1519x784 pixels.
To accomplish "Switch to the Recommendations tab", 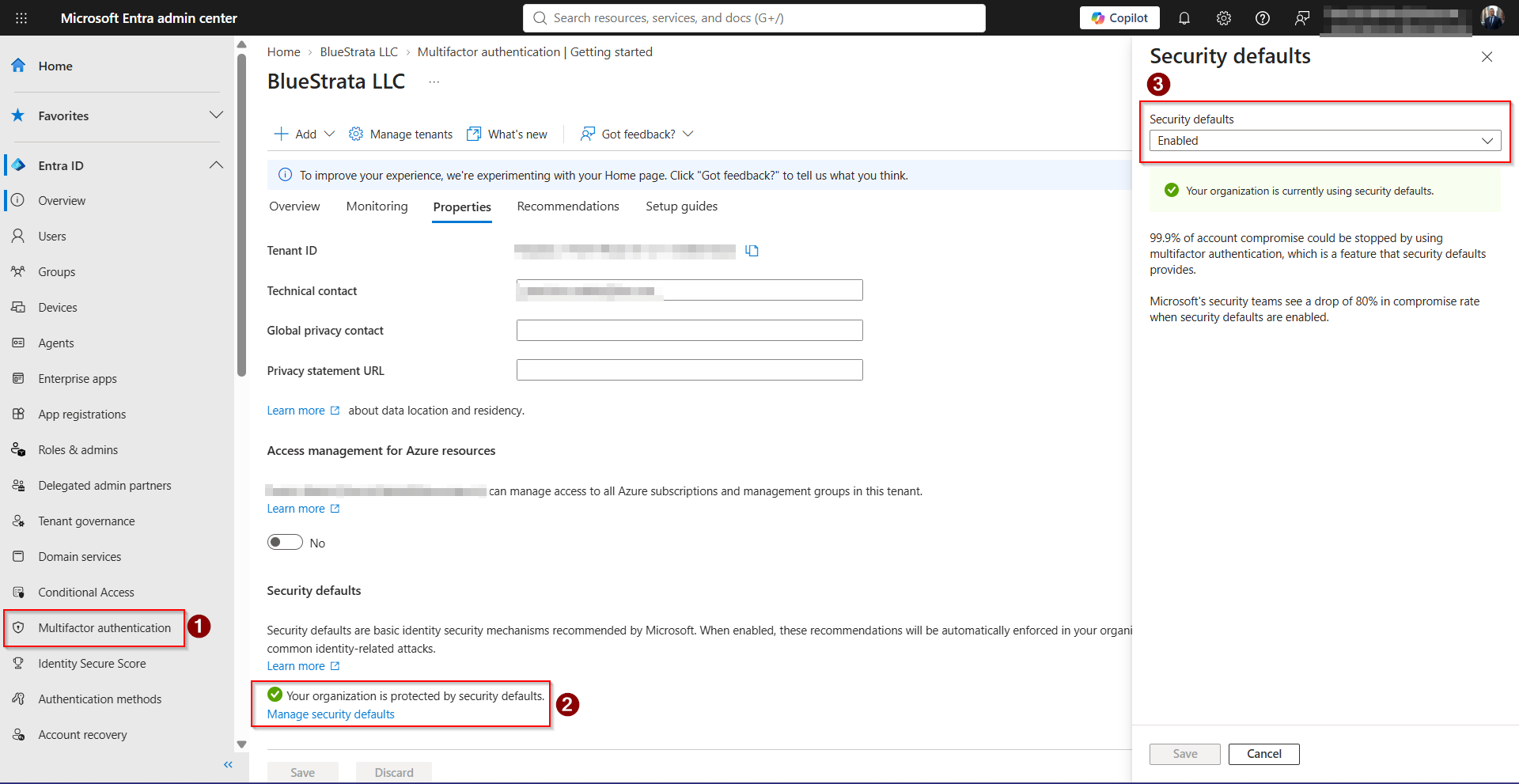I will coord(568,206).
